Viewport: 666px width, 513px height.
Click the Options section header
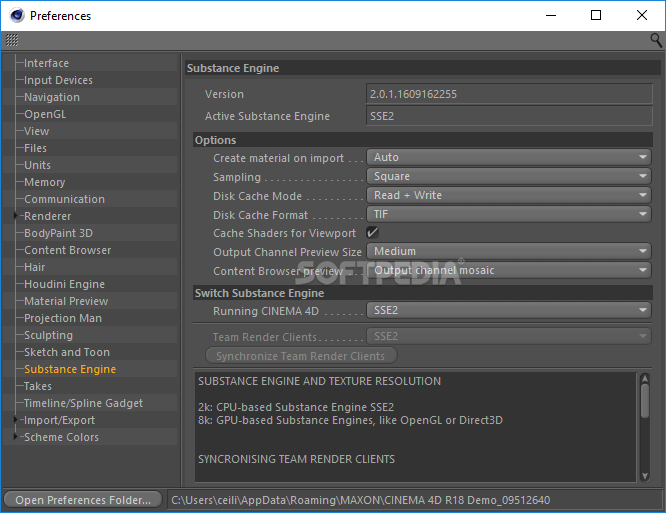click(423, 140)
